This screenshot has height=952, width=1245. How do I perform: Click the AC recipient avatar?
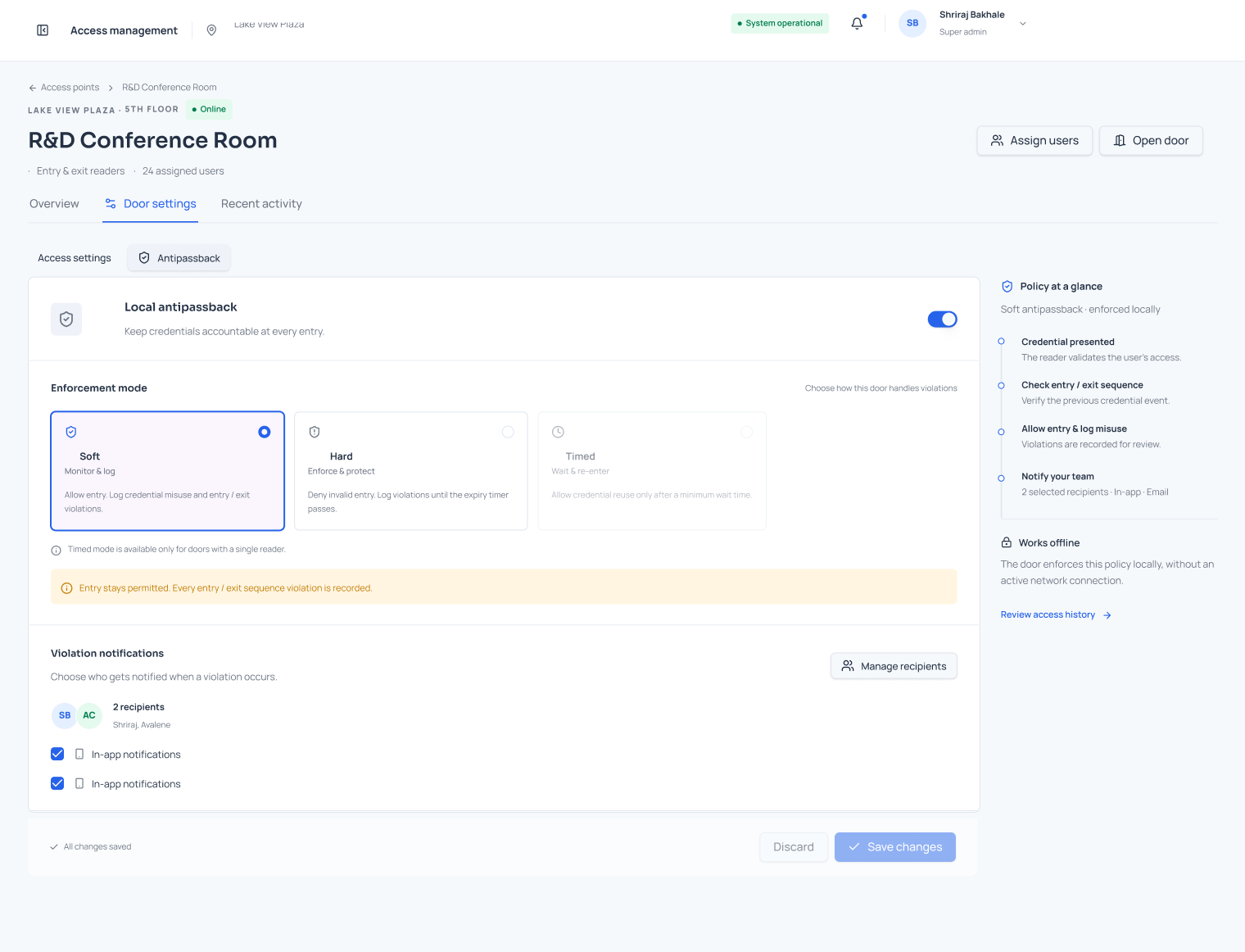tap(89, 715)
